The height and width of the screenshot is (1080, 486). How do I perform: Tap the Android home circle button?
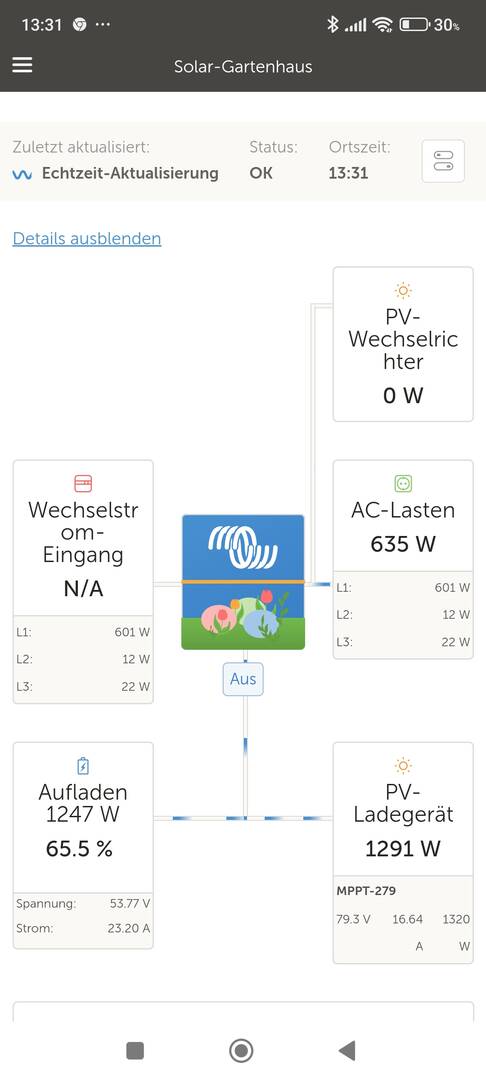(241, 1050)
